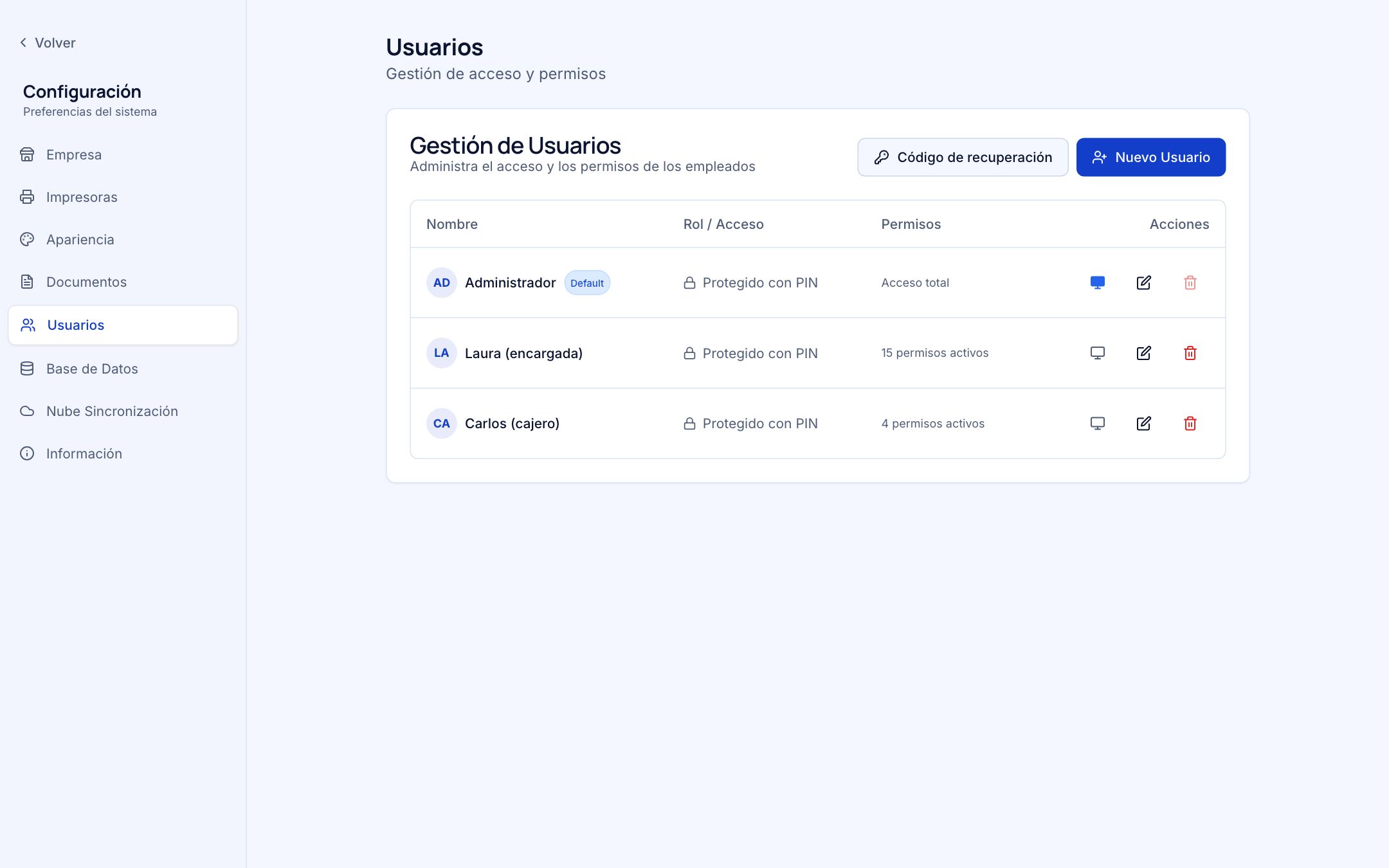This screenshot has width=1389, height=868.
Task: Edit the Administrador user
Action: (x=1144, y=283)
